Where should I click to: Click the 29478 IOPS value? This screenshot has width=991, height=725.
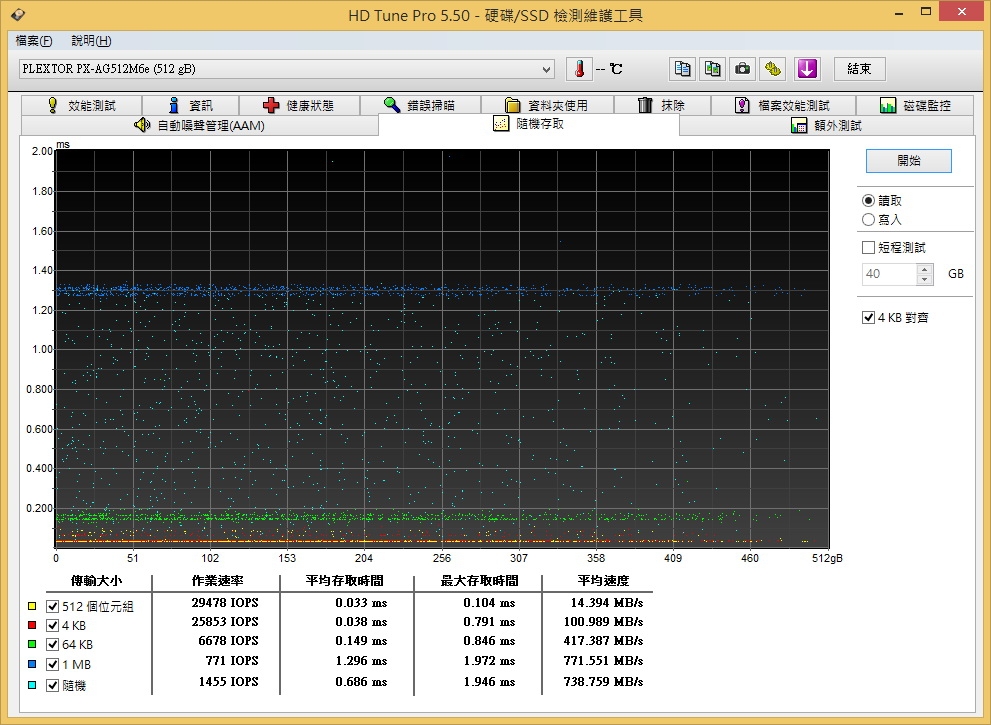tap(225, 603)
